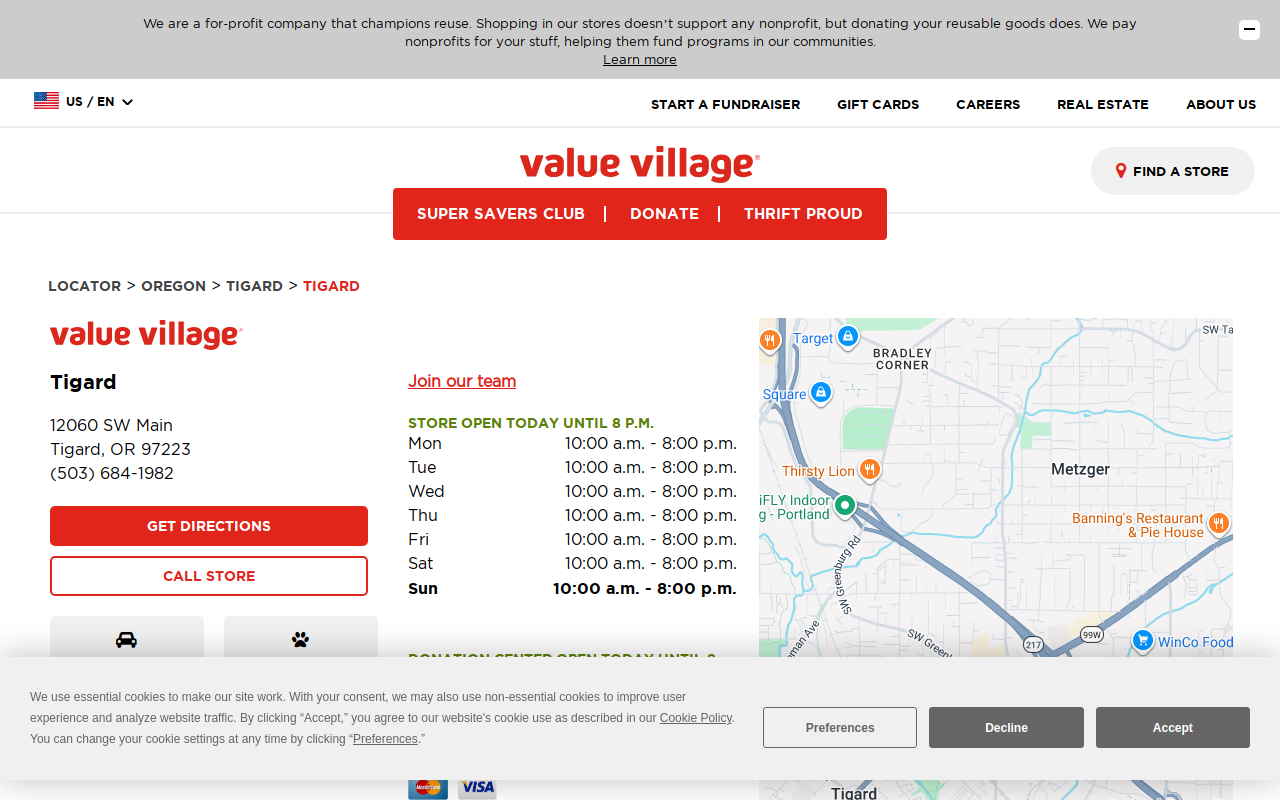Screen dimensions: 1280x800
Task: Open START A FUNDRAISER menu item
Action: click(x=725, y=104)
